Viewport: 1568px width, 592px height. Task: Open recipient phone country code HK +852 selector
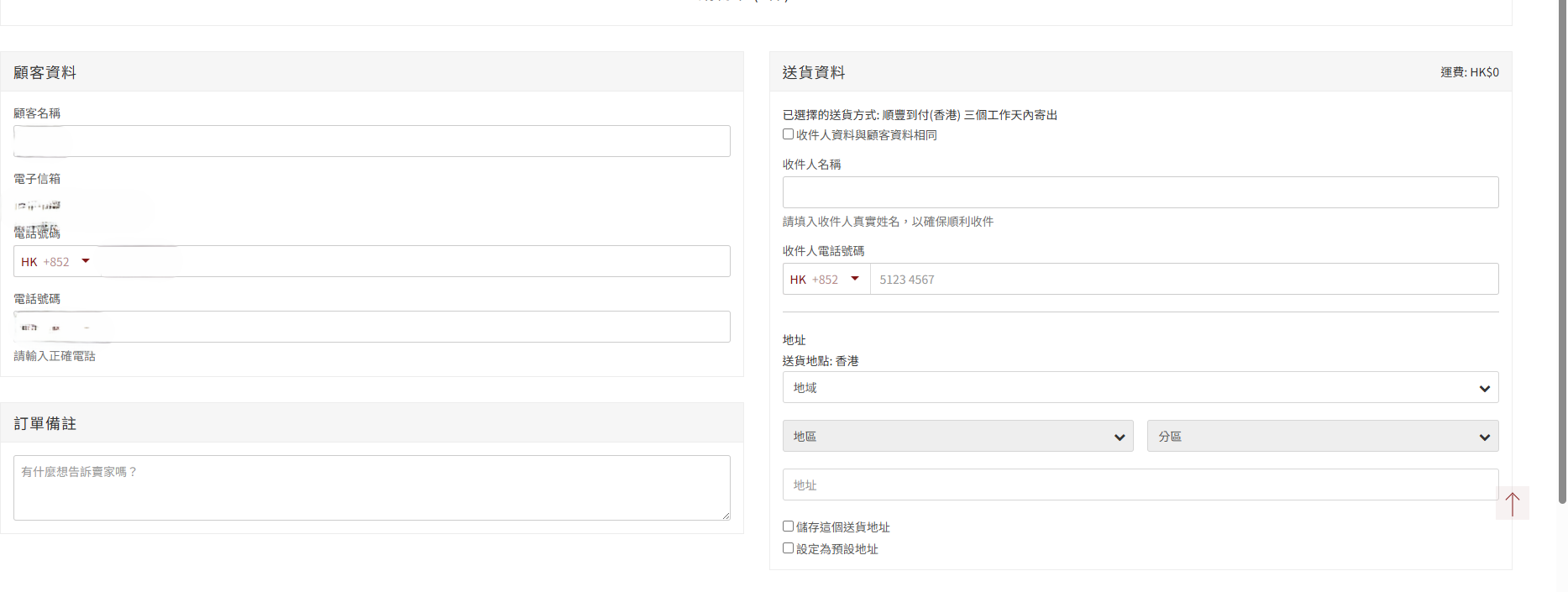click(826, 280)
